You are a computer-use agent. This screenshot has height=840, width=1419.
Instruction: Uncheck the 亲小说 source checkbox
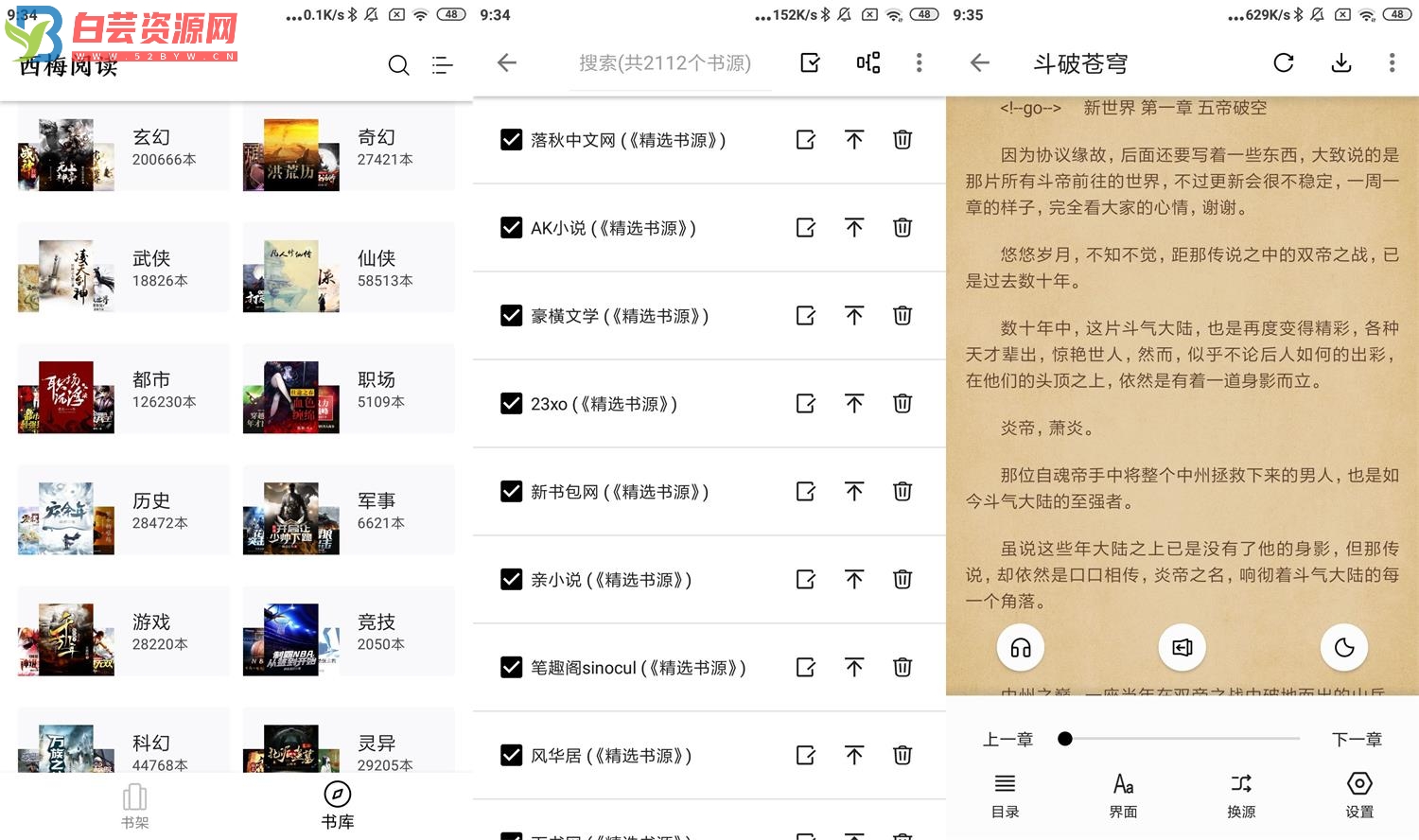pos(511,580)
